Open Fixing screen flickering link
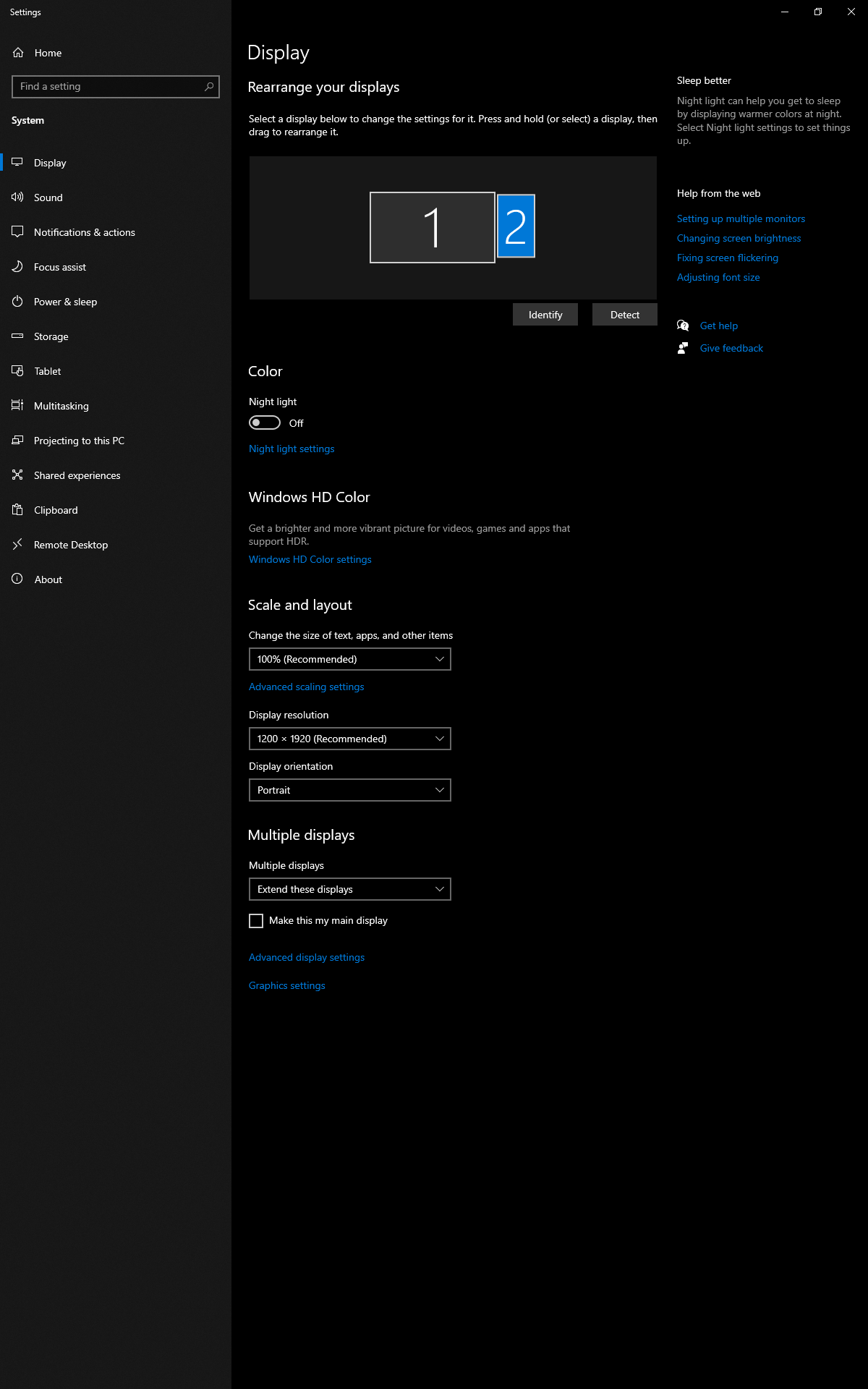868x1389 pixels. tap(728, 258)
